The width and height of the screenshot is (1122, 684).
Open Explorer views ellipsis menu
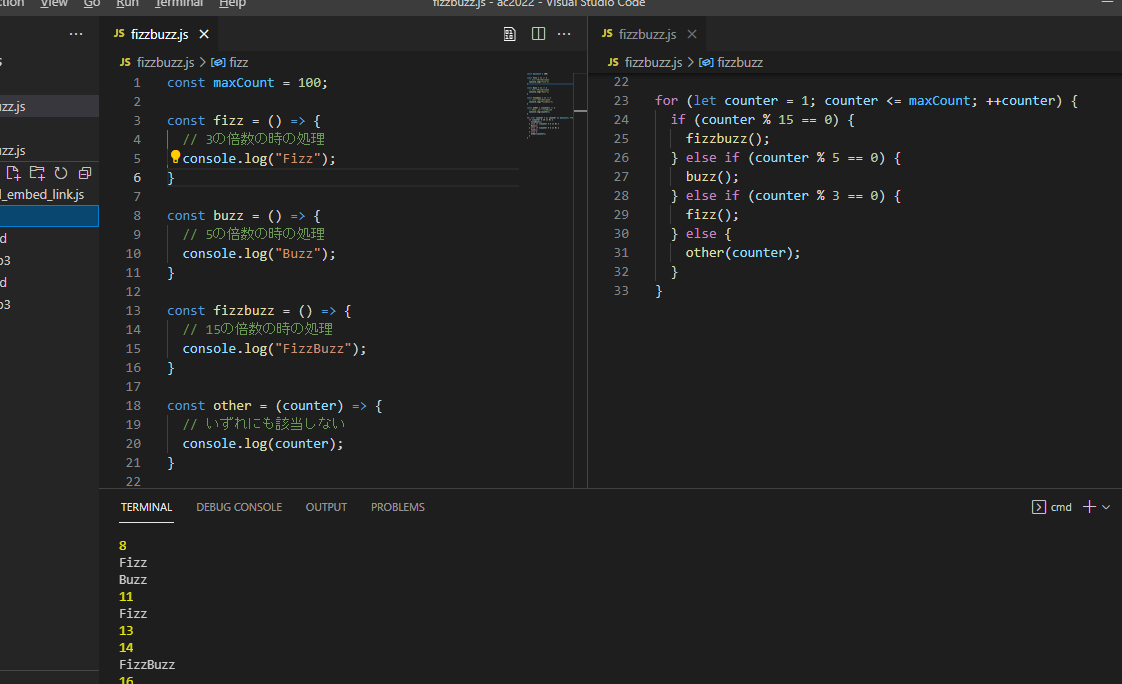(76, 34)
